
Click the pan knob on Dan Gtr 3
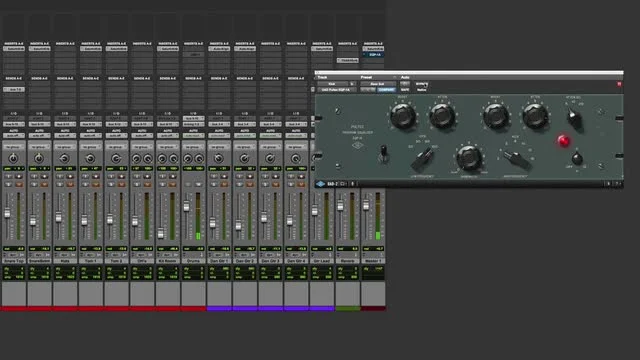(270, 158)
